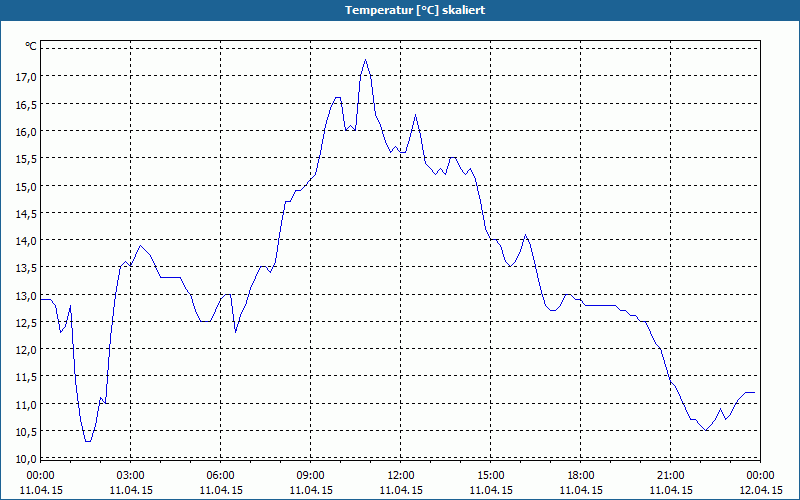800x500 pixels.
Task: Click the 13,0 y-axis value
Action: [27, 296]
